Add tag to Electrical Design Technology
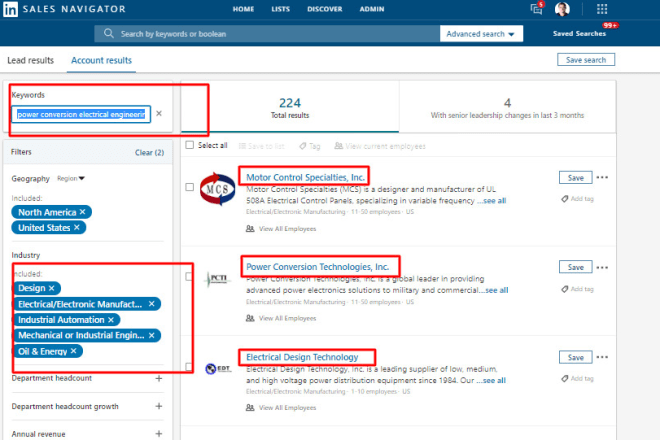This screenshot has height=440, width=660. (x=578, y=379)
